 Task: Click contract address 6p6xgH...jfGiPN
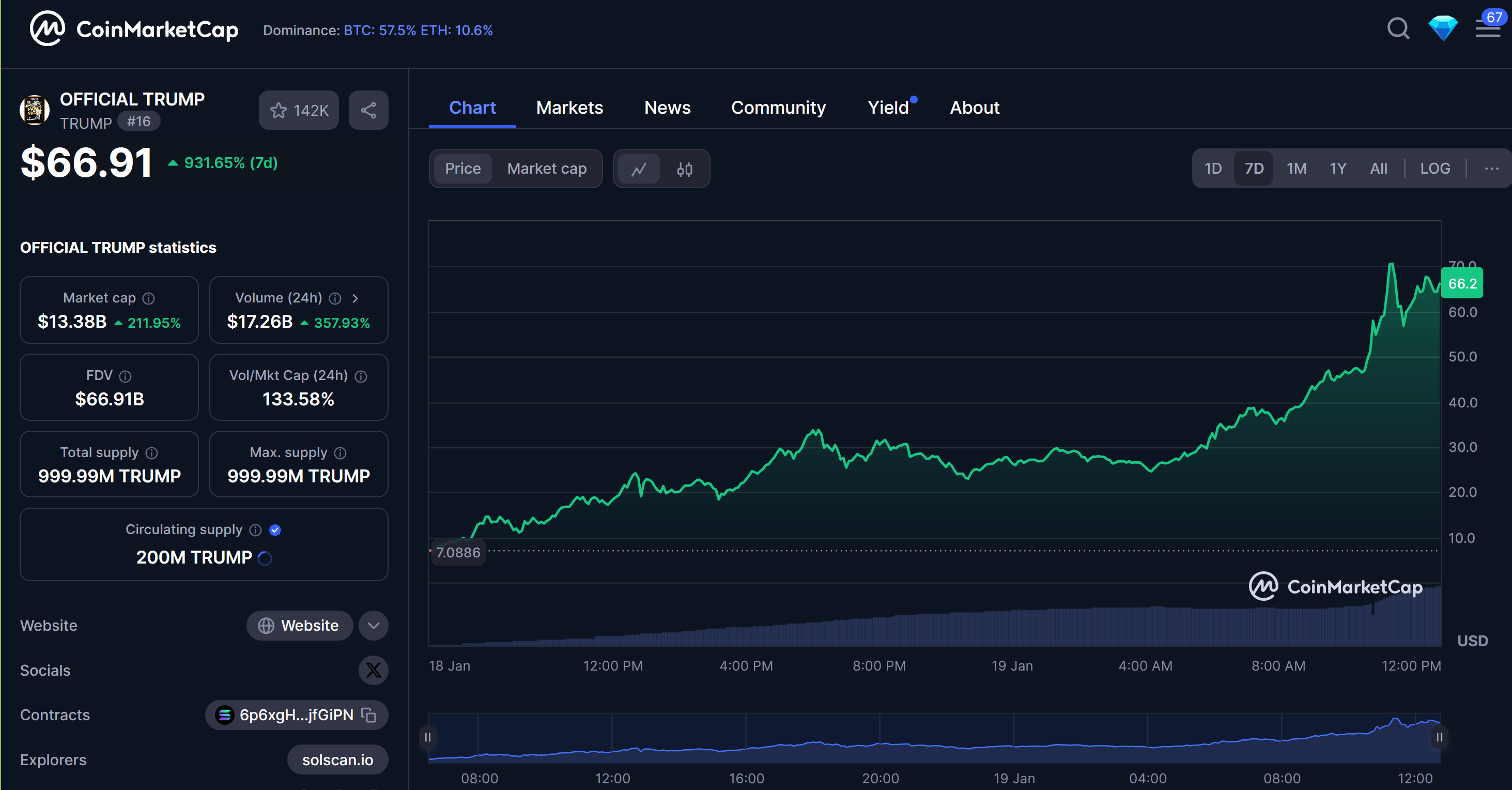[x=297, y=715]
